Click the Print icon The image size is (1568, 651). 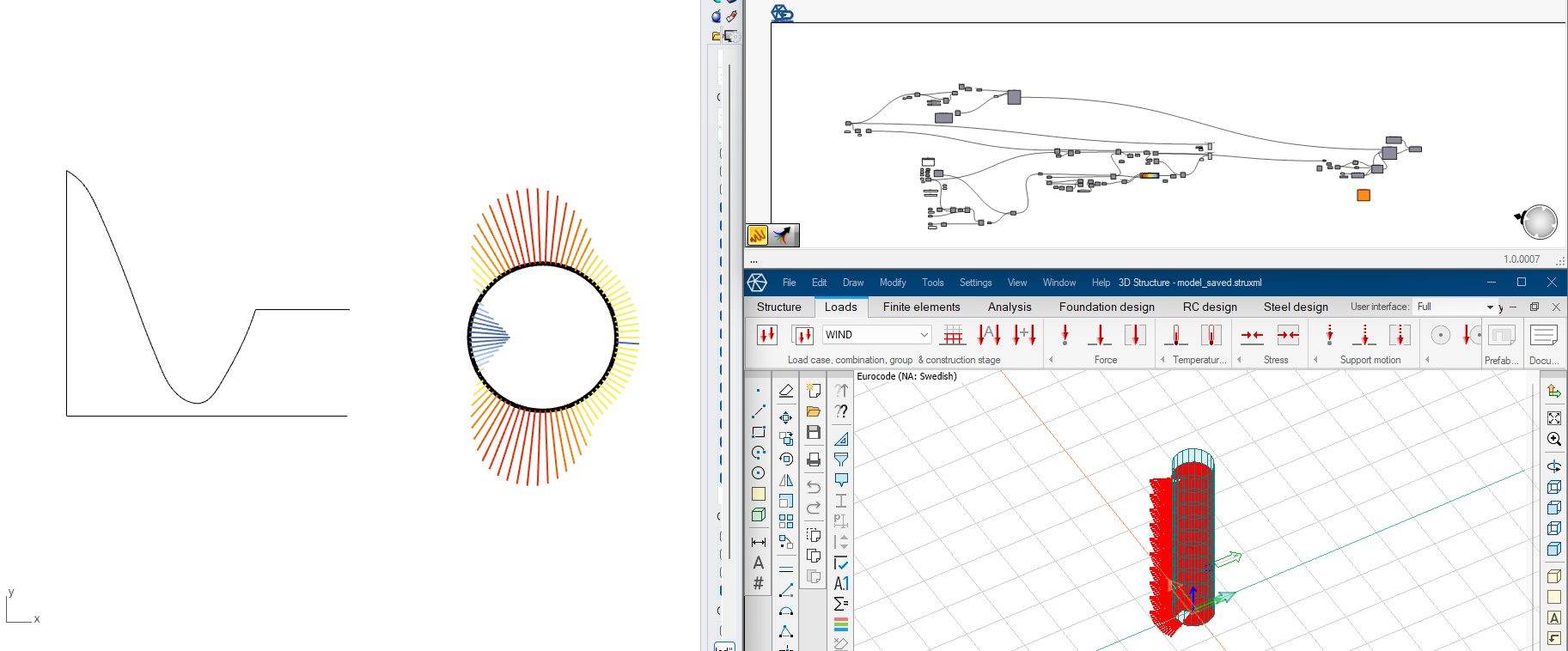coord(814,459)
